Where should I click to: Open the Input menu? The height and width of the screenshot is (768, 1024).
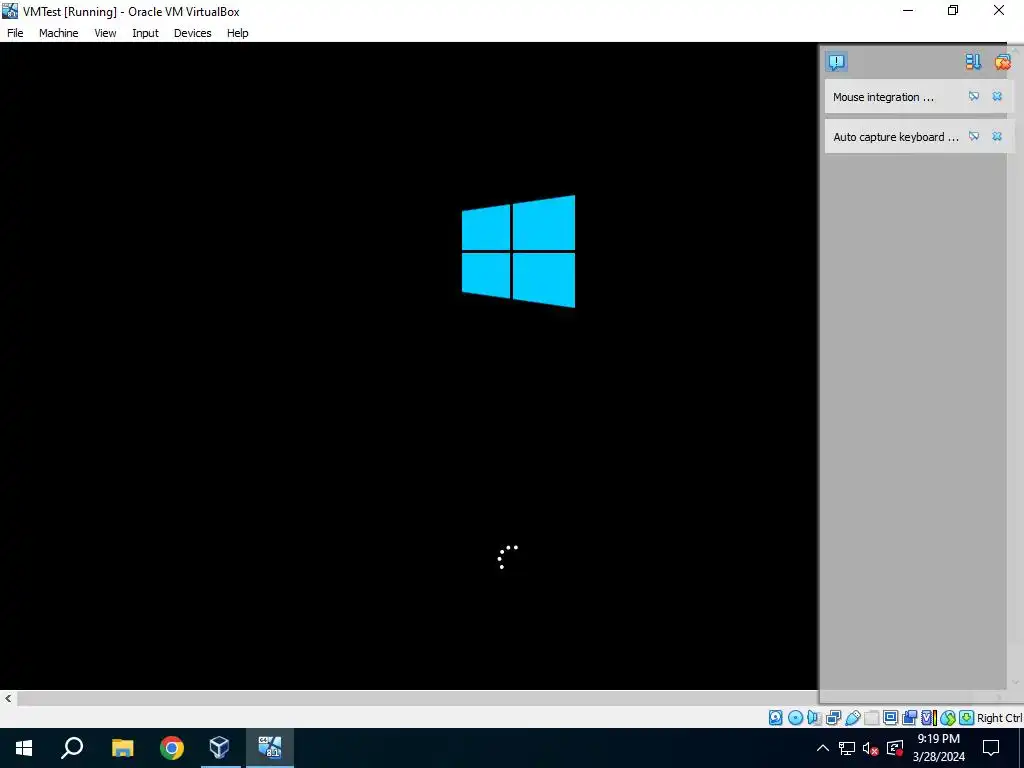[145, 33]
